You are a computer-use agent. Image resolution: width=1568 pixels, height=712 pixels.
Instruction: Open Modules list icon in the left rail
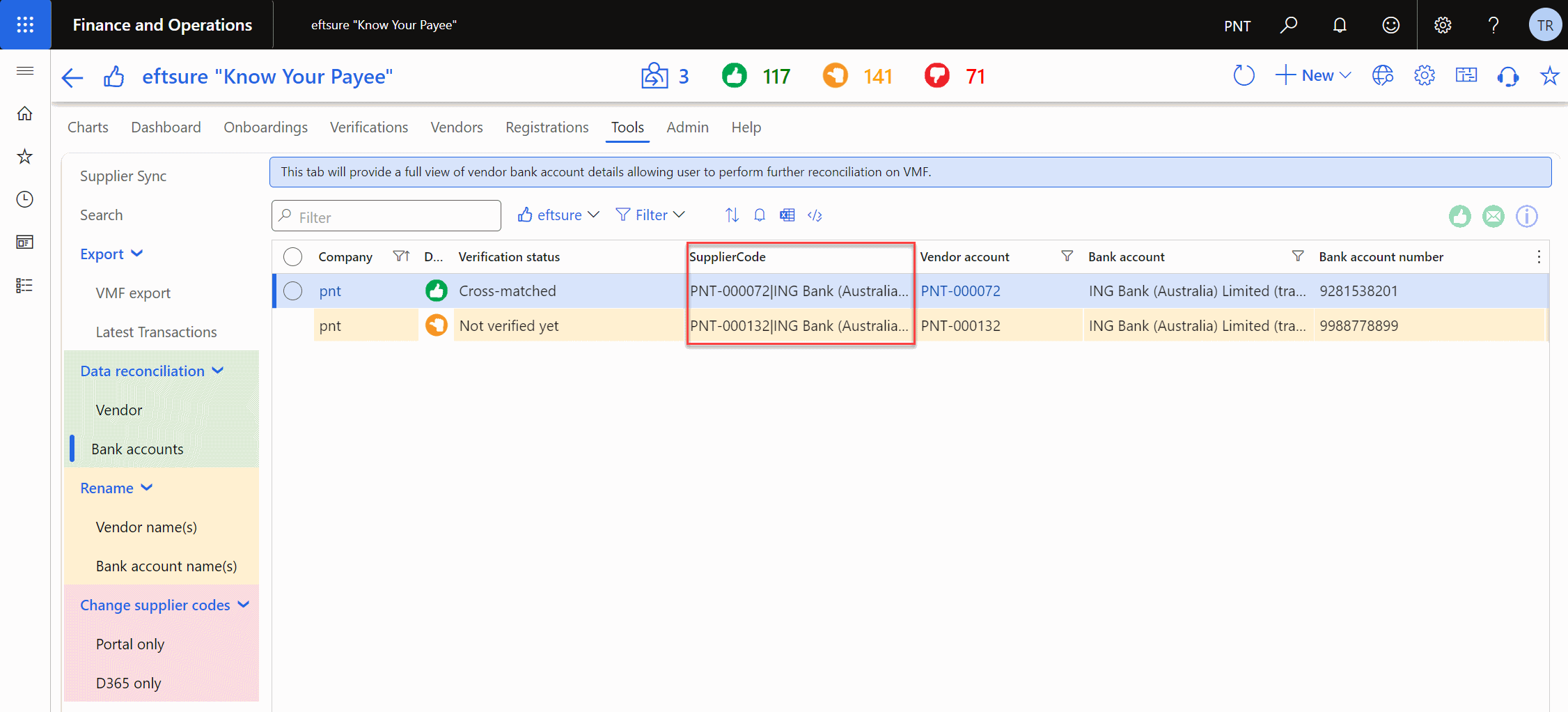pos(25,286)
